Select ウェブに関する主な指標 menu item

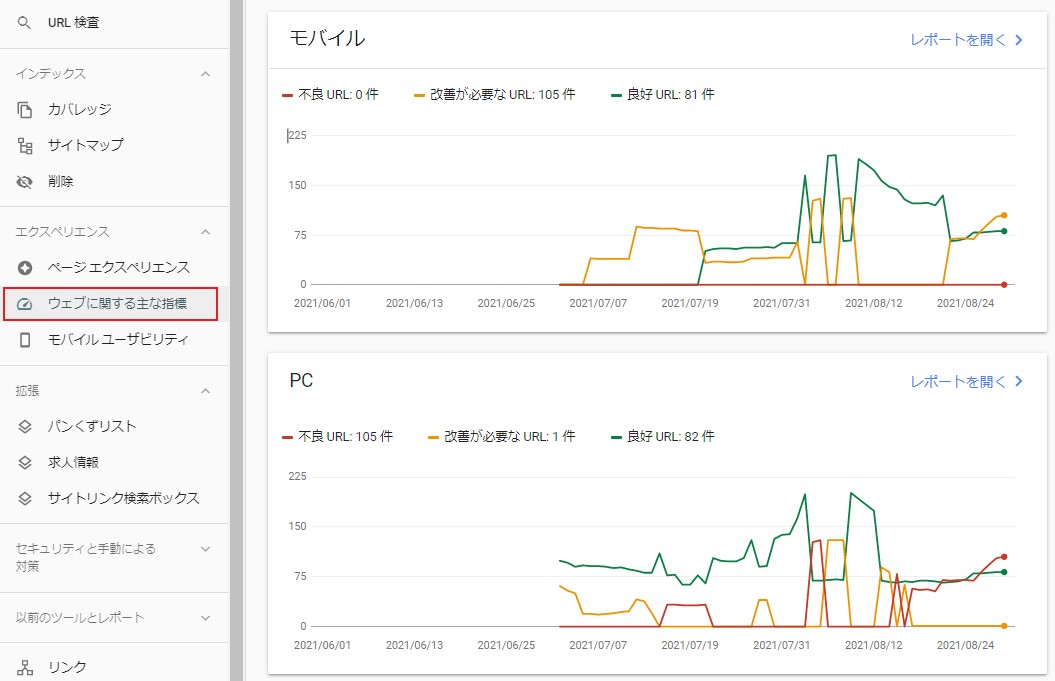pos(110,304)
